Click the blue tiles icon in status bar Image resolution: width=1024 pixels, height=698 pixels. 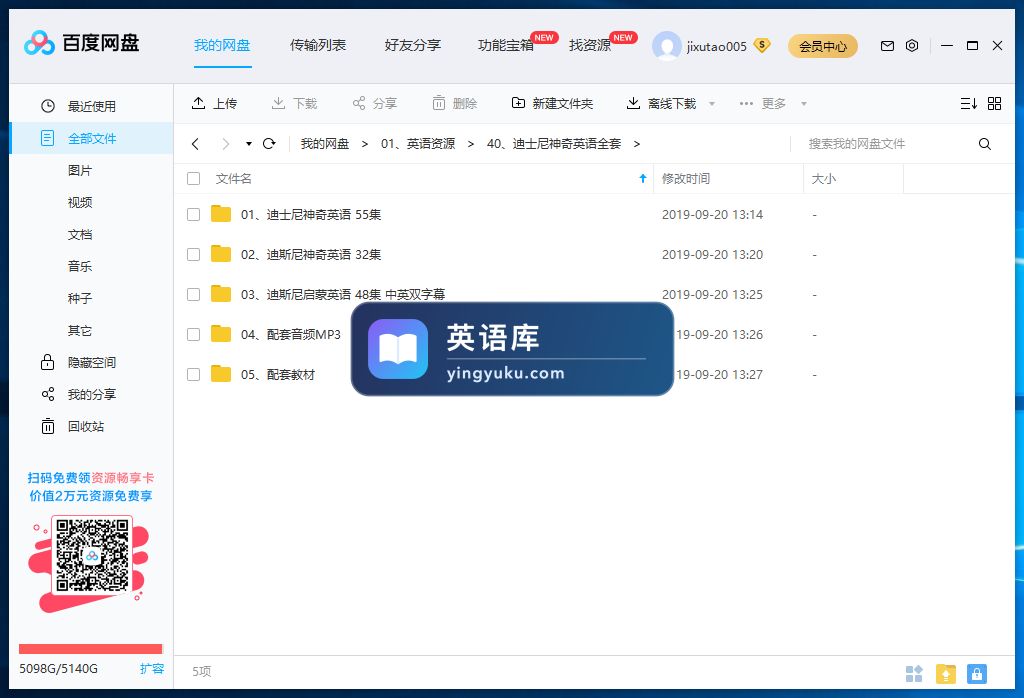coord(914,674)
